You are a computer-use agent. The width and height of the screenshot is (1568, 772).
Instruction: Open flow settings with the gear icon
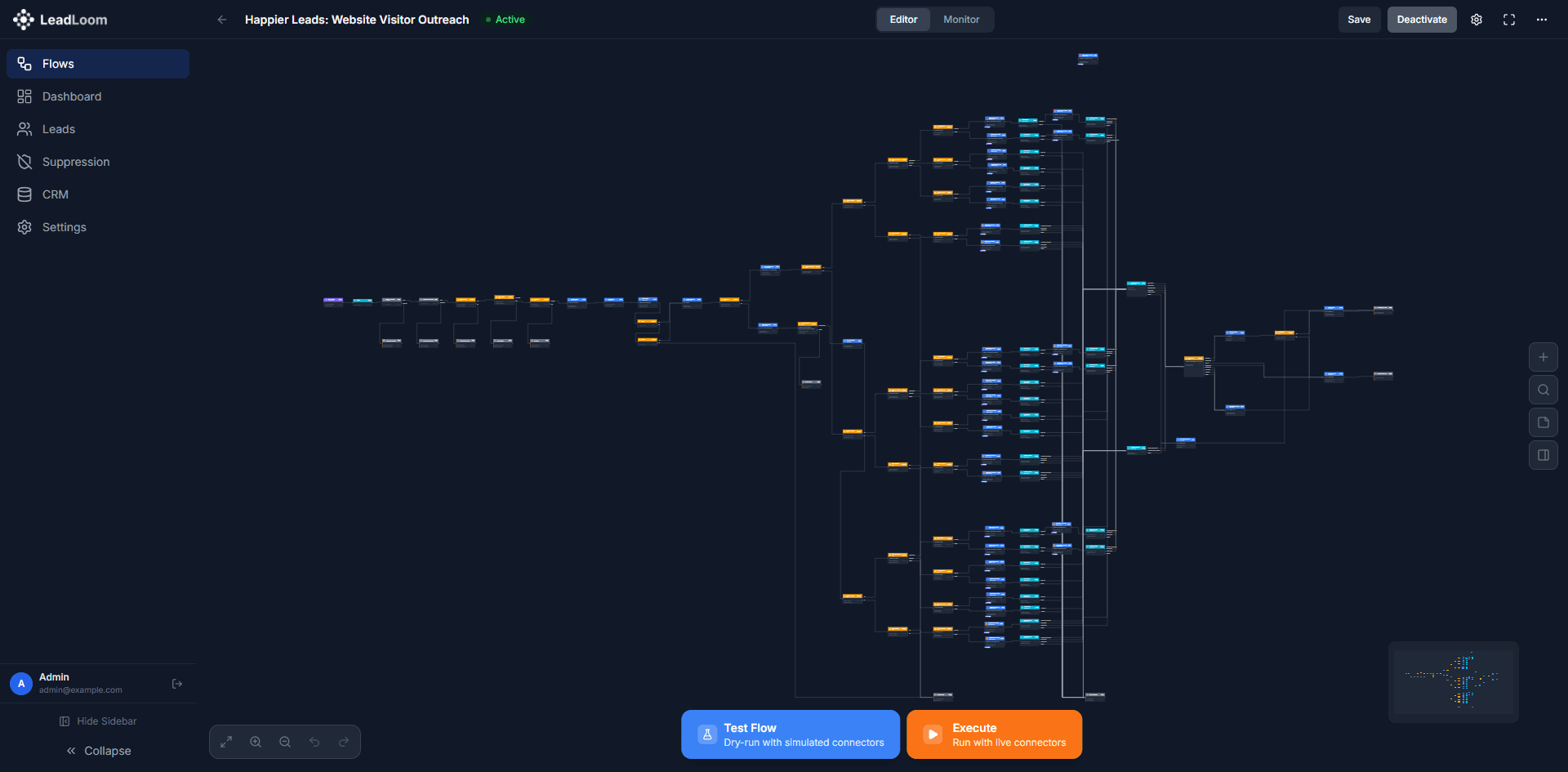pyautogui.click(x=1477, y=19)
